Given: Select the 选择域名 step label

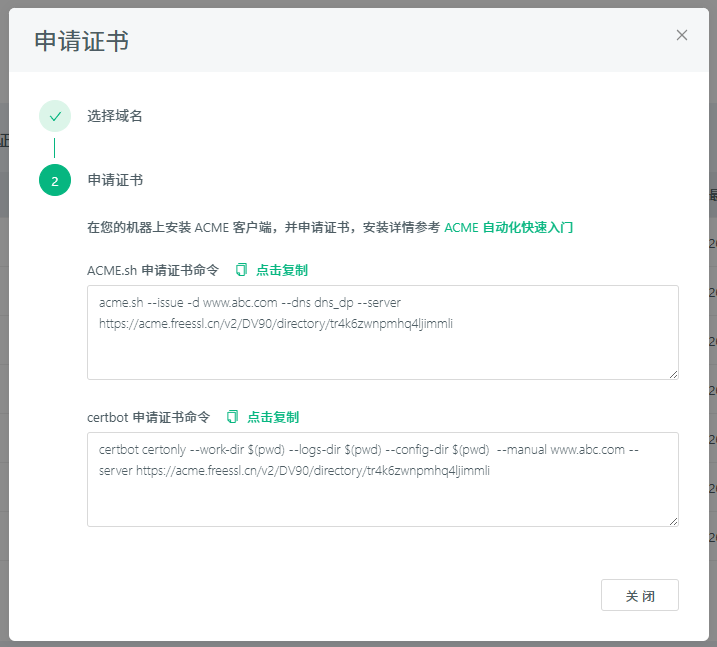Looking at the screenshot, I should coord(115,116).
